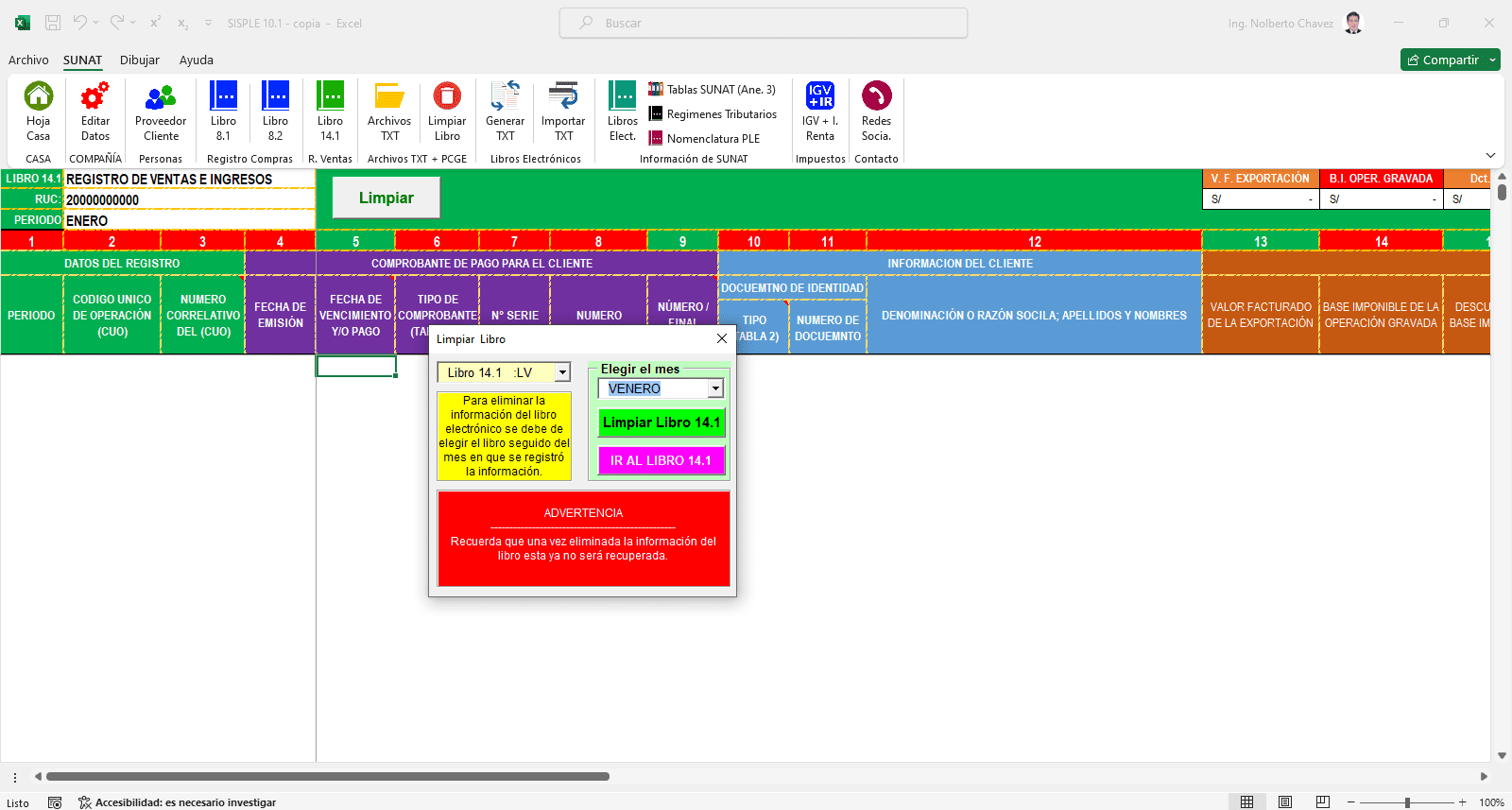The width and height of the screenshot is (1512, 810).
Task: Click the zoom slider handle
Action: coord(1407,802)
